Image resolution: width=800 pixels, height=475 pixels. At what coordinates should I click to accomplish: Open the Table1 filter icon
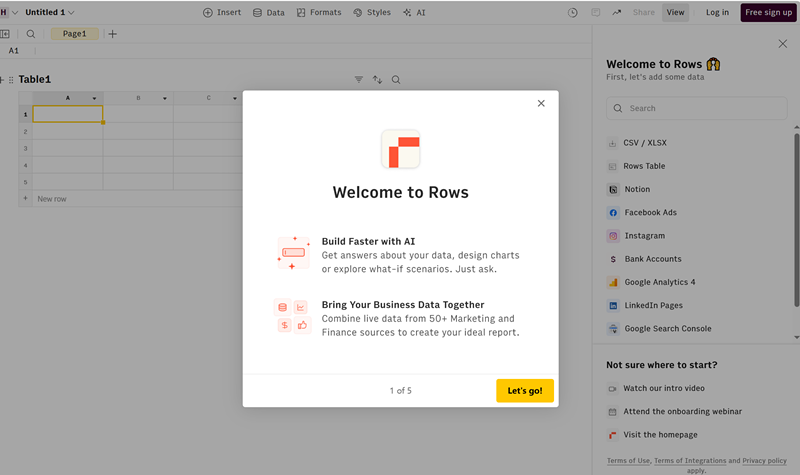pos(359,80)
